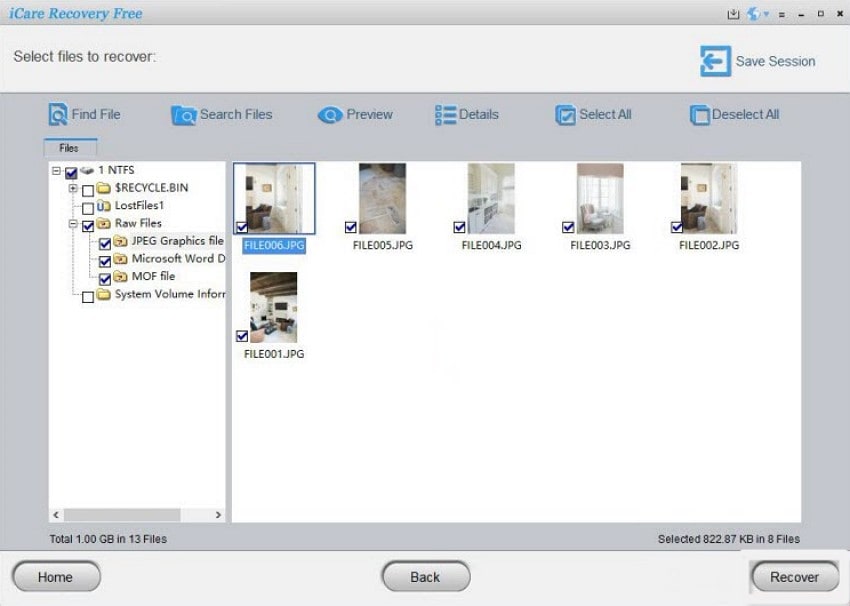This screenshot has width=850, height=606.
Task: Collapse the 1 NTFS tree node
Action: 56,171
